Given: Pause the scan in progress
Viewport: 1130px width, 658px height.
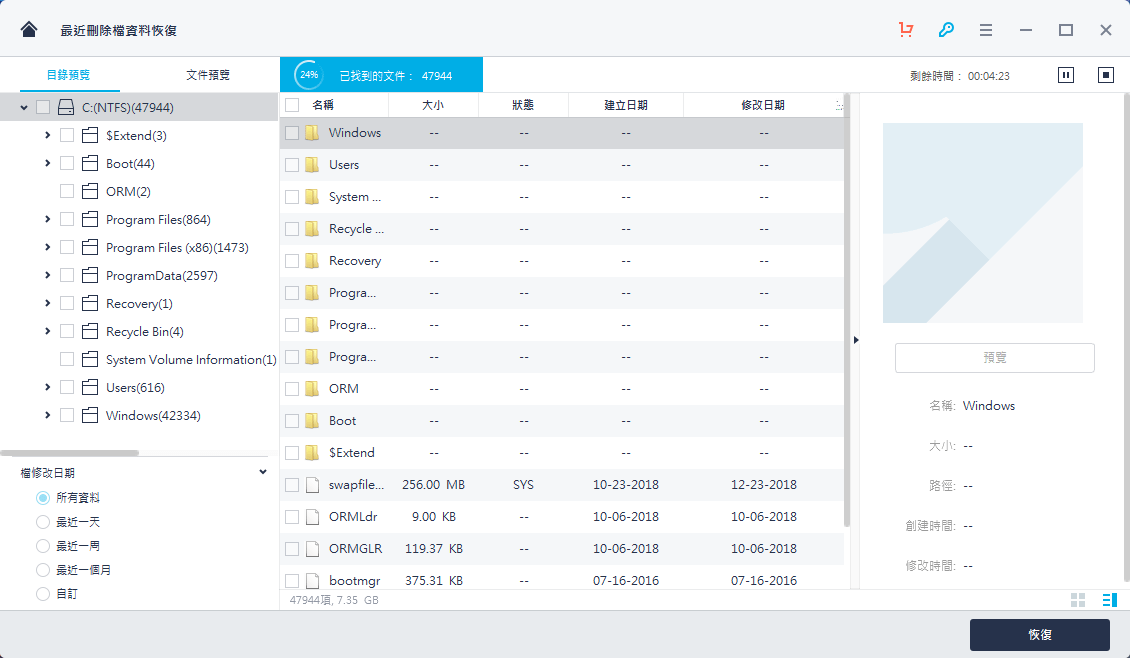Looking at the screenshot, I should 1066,75.
